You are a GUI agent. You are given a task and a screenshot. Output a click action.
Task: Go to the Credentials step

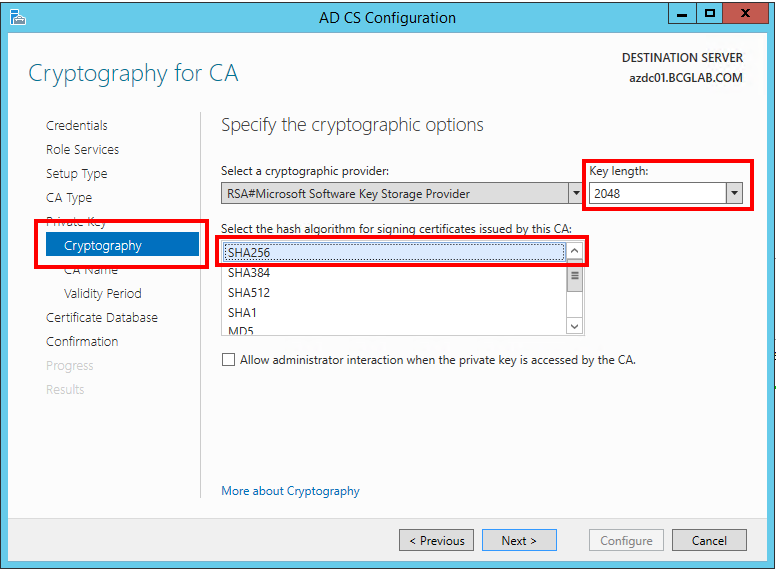point(77,126)
